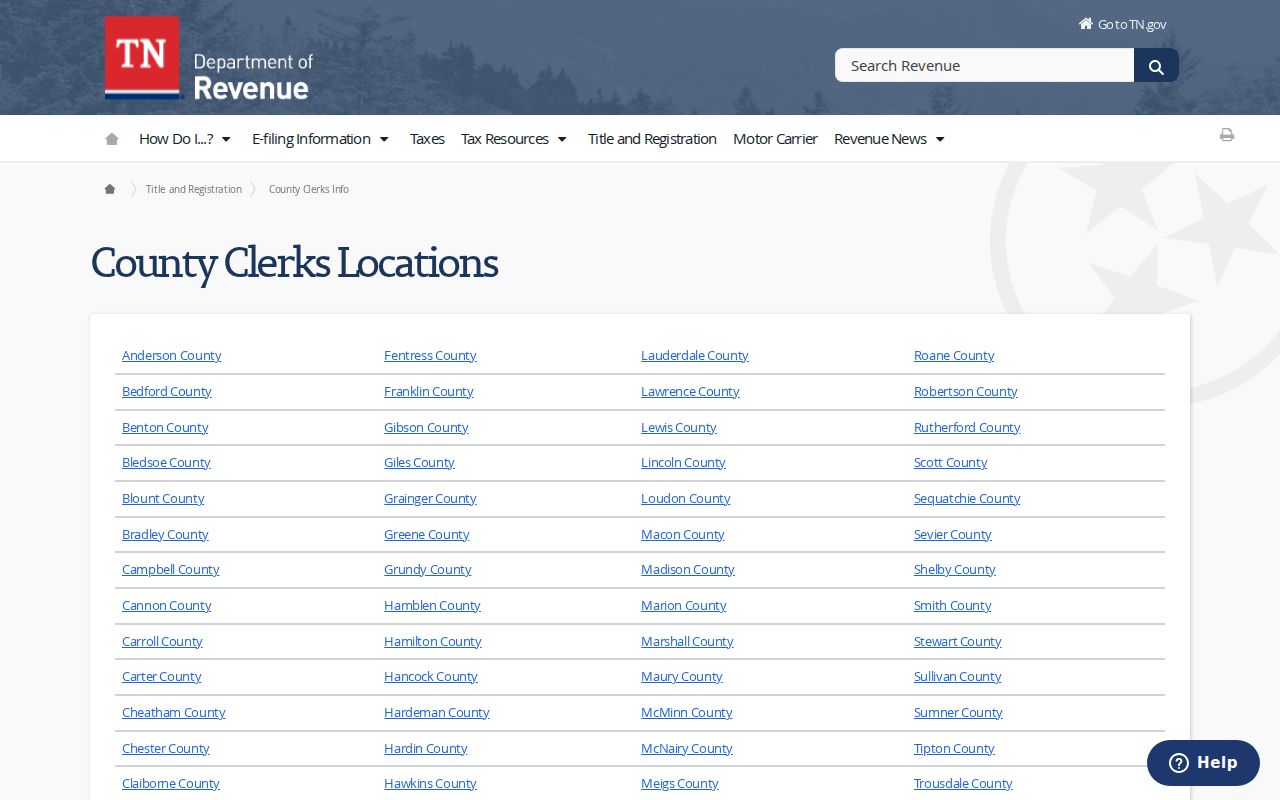Open the Lincoln County link
This screenshot has height=800, width=1280.
pos(683,463)
